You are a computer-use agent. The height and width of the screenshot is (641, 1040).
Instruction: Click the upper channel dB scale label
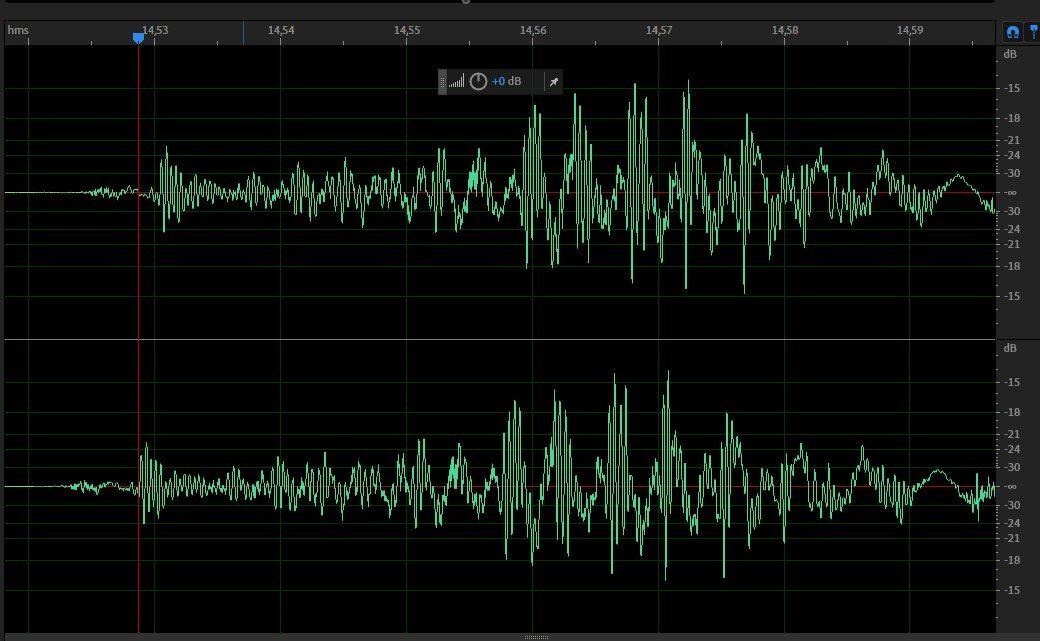(x=1010, y=54)
